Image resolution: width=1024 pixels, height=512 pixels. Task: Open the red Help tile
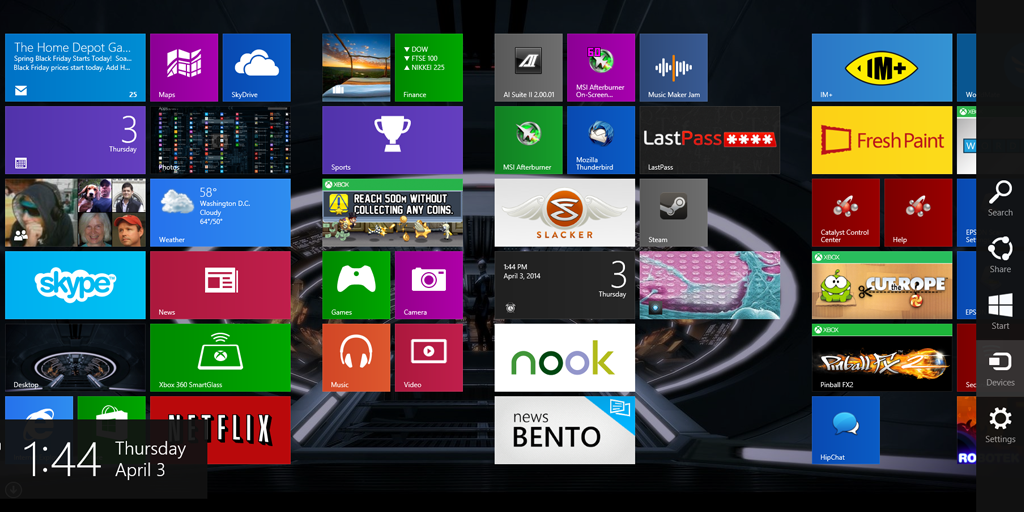[918, 213]
